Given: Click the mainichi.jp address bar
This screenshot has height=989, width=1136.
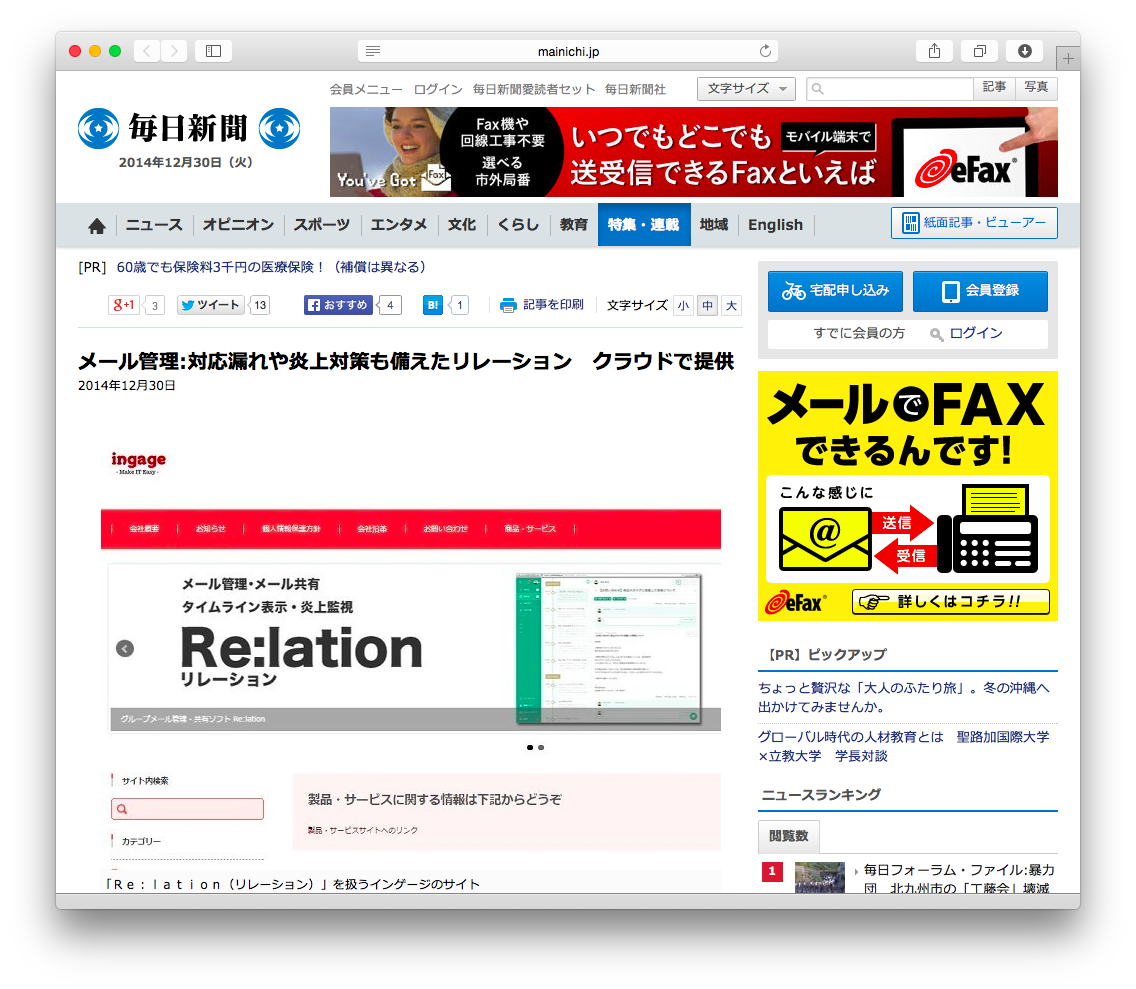Looking at the screenshot, I should [x=568, y=51].
